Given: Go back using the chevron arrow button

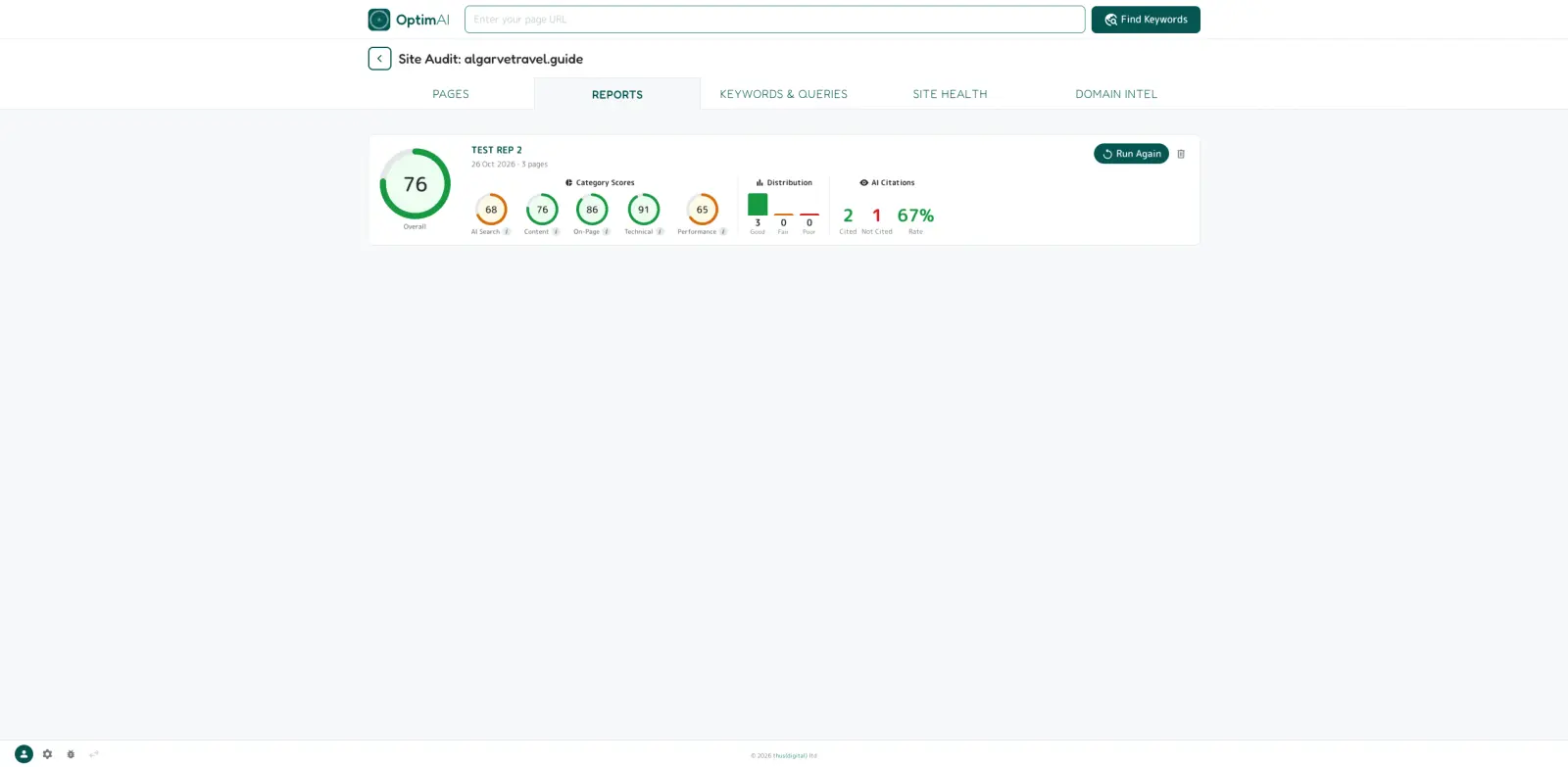Looking at the screenshot, I should (379, 59).
